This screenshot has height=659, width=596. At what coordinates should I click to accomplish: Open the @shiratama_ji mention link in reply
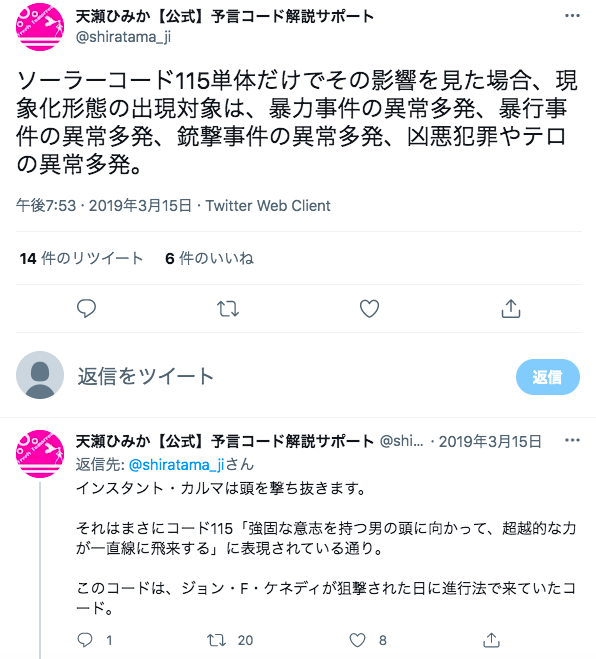coord(177,465)
